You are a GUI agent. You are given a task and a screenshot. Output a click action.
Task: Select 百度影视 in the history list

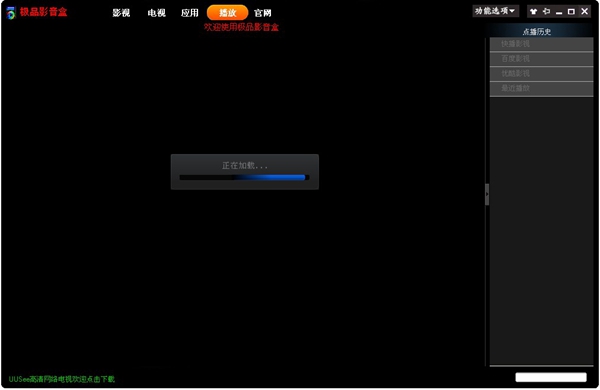pyautogui.click(x=541, y=59)
